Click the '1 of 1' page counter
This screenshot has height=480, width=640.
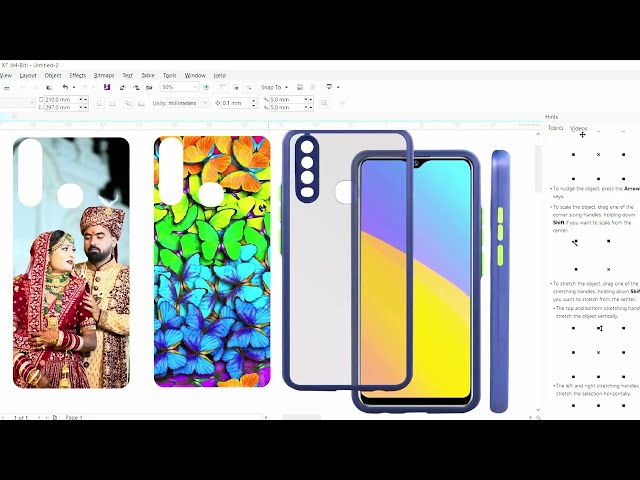[21, 418]
